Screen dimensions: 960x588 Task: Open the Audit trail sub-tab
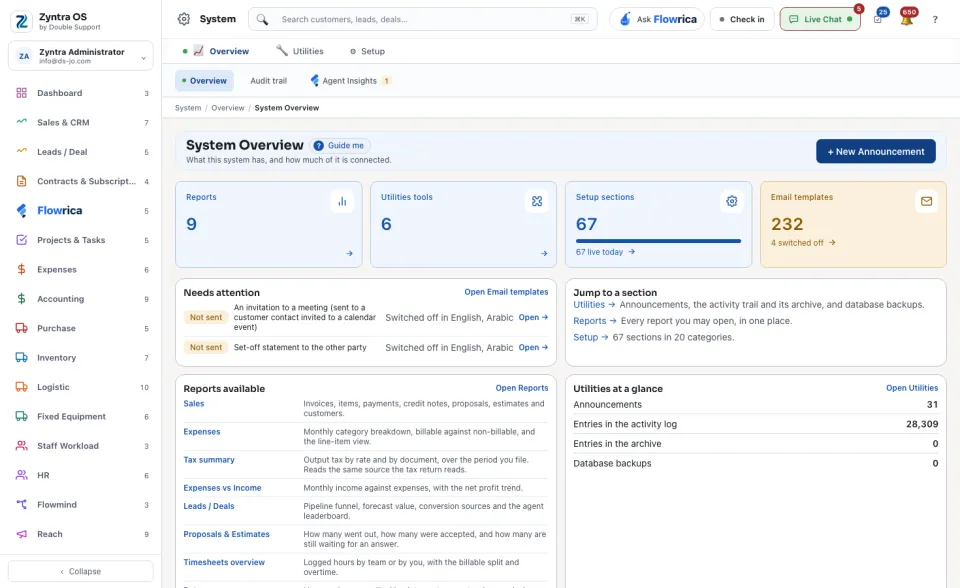click(x=268, y=81)
